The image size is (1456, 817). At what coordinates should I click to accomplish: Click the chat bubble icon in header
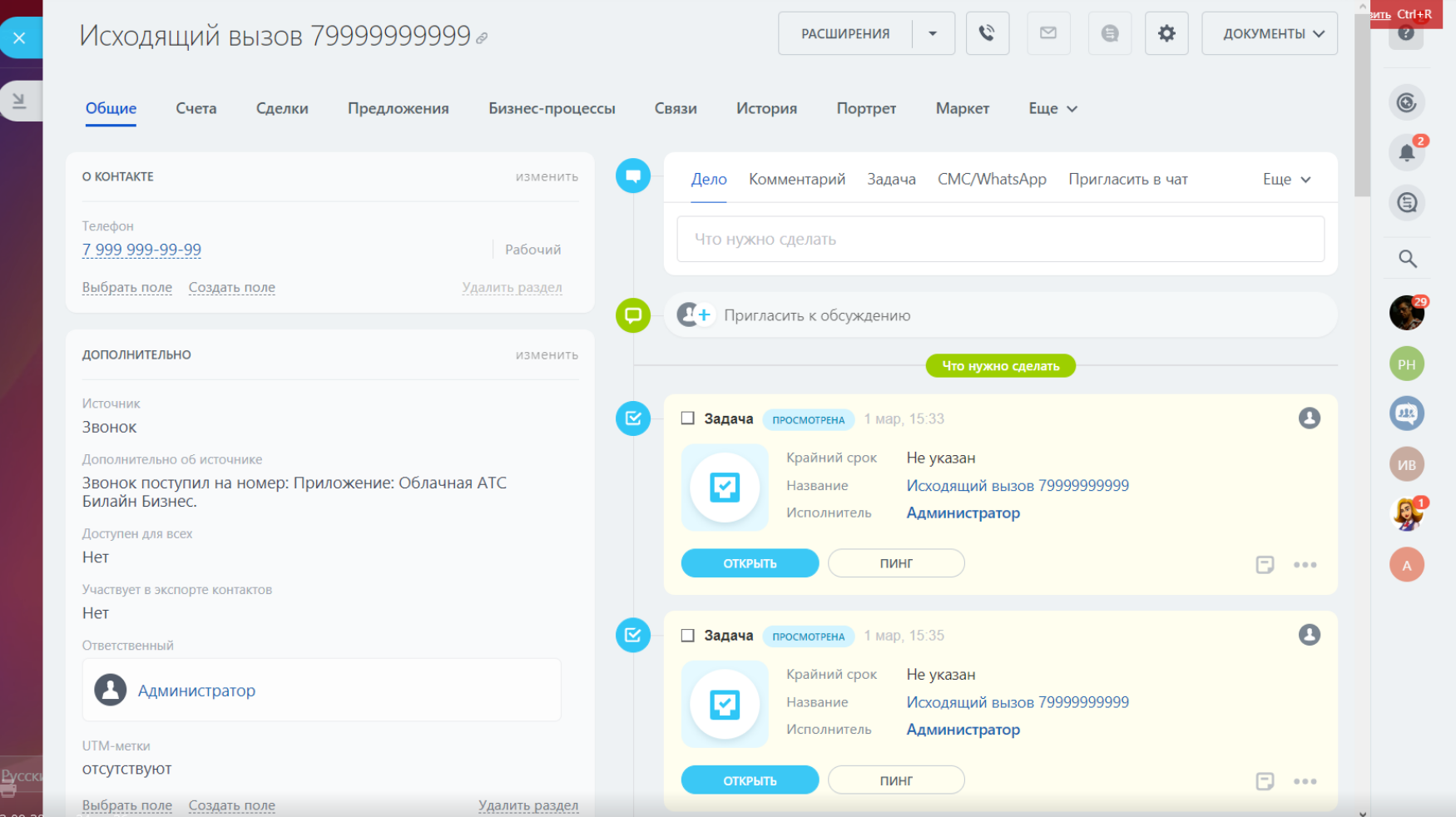1109,33
